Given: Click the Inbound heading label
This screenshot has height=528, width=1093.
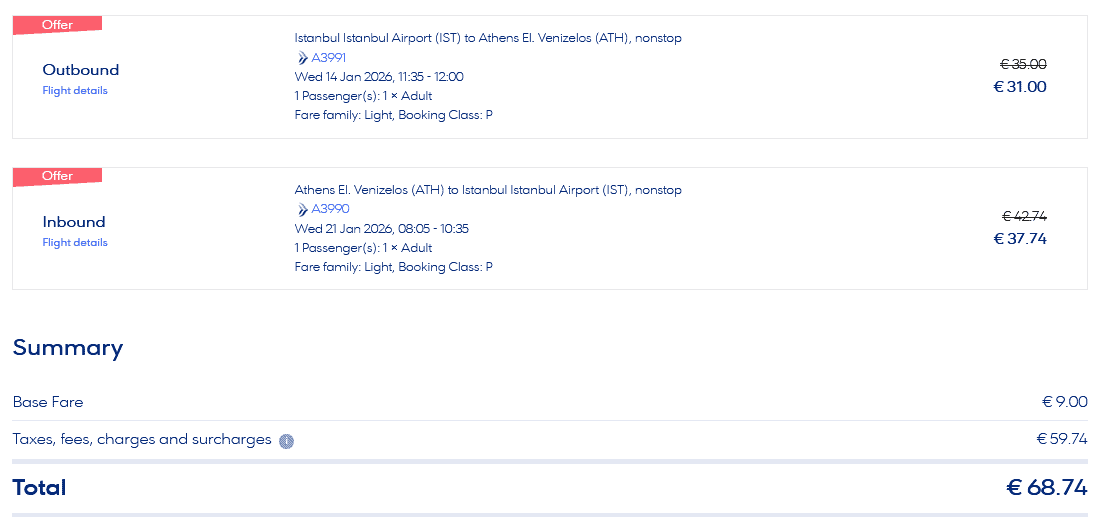Looking at the screenshot, I should [x=74, y=222].
